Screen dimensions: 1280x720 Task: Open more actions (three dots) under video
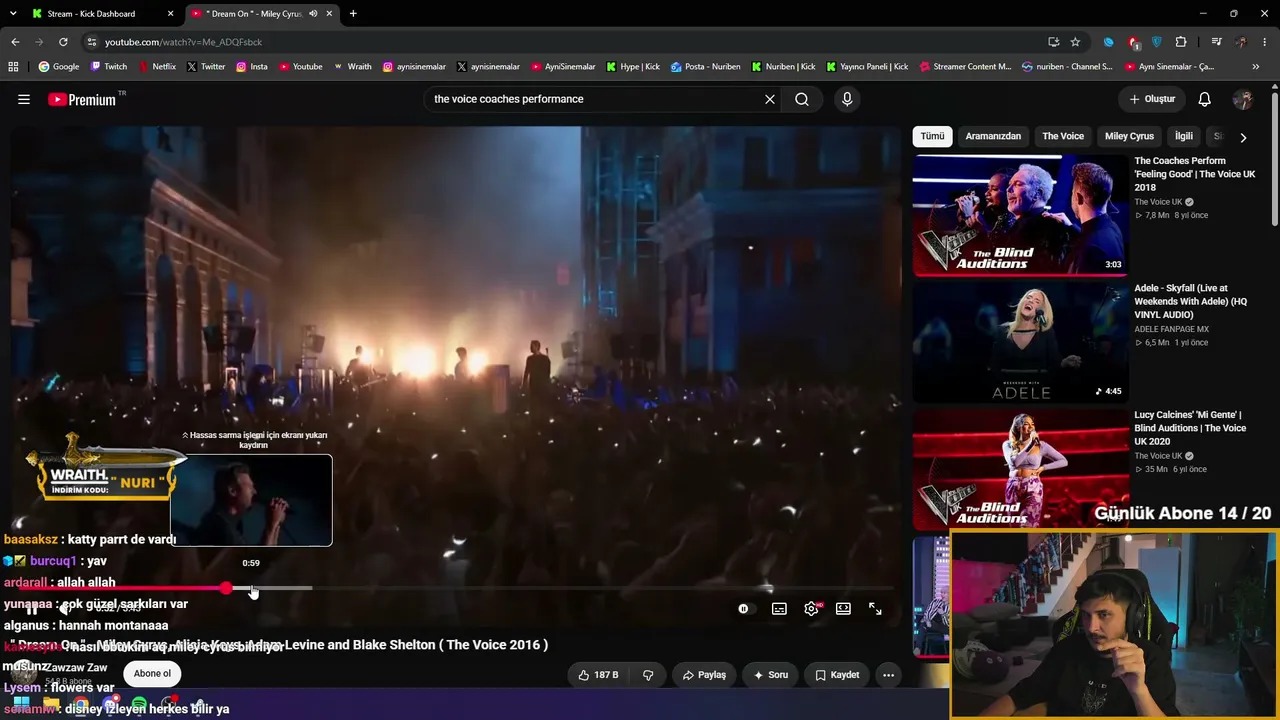(888, 675)
